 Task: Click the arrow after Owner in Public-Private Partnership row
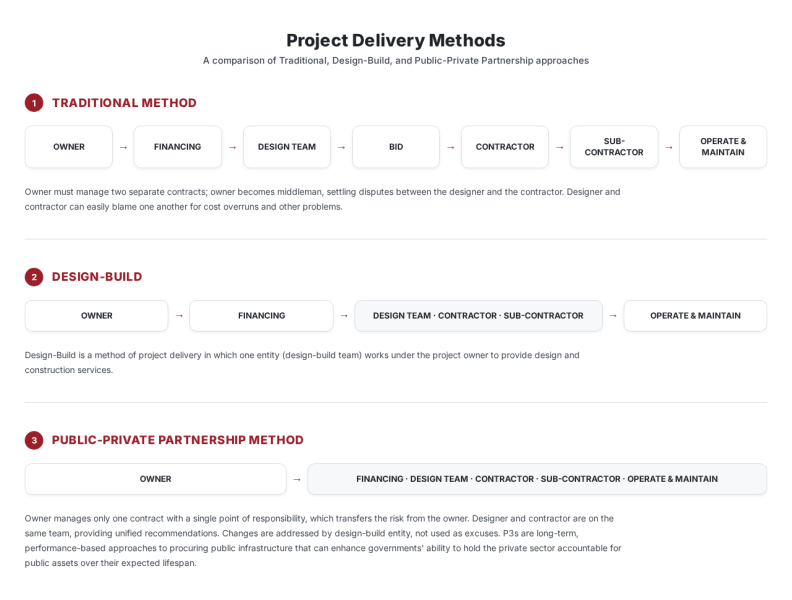pos(297,479)
